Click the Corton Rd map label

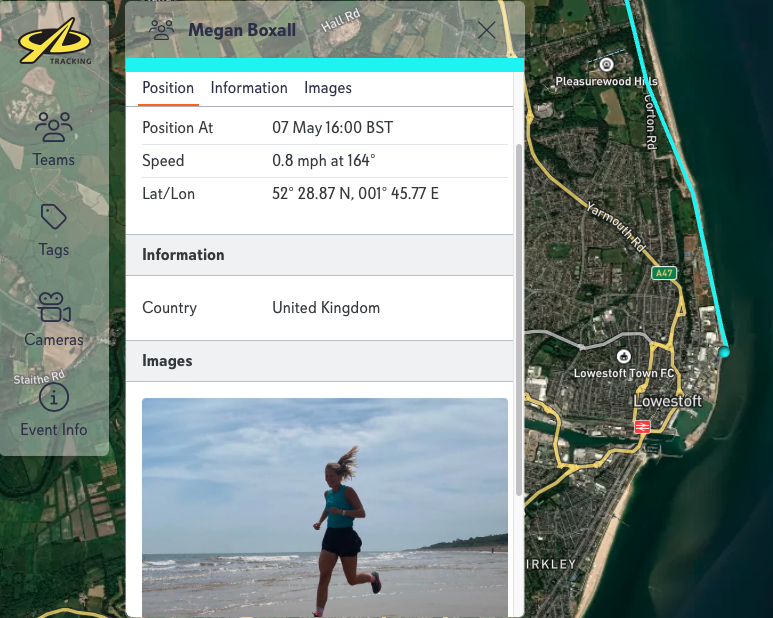pyautogui.click(x=651, y=122)
